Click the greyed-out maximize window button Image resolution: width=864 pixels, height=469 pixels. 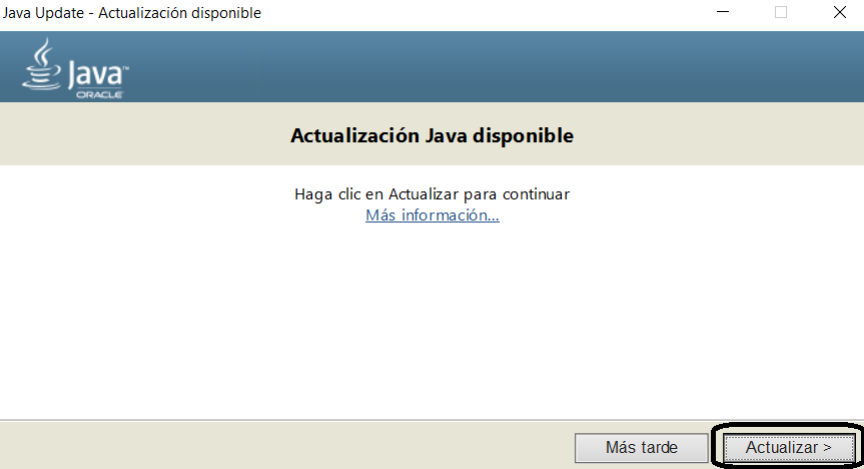tap(781, 13)
